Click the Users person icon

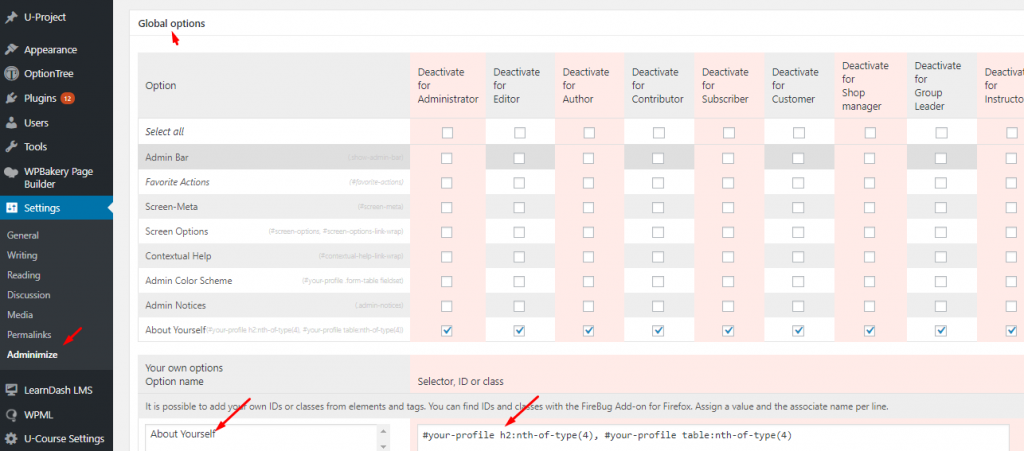pos(11,123)
